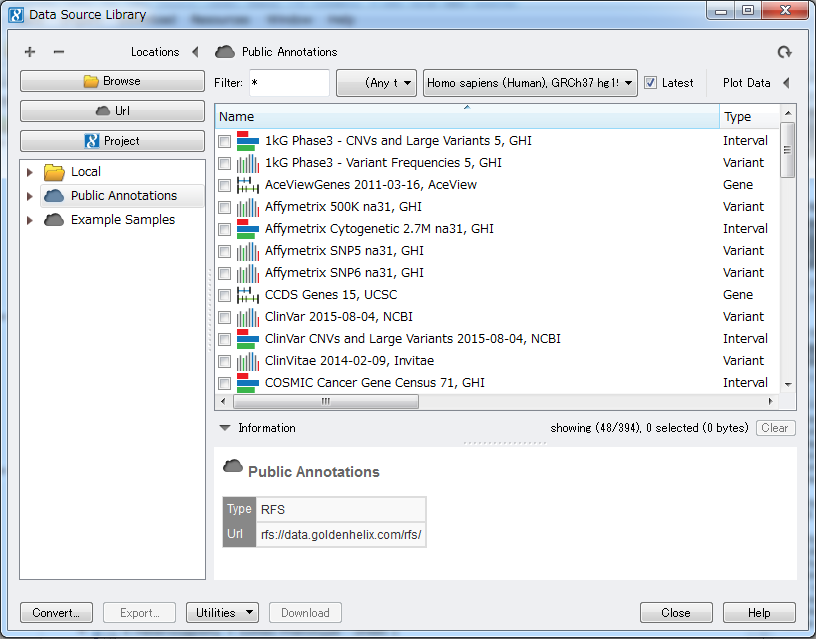Select the Affymetrix SNP5 na31, GHI row text

(x=344, y=251)
